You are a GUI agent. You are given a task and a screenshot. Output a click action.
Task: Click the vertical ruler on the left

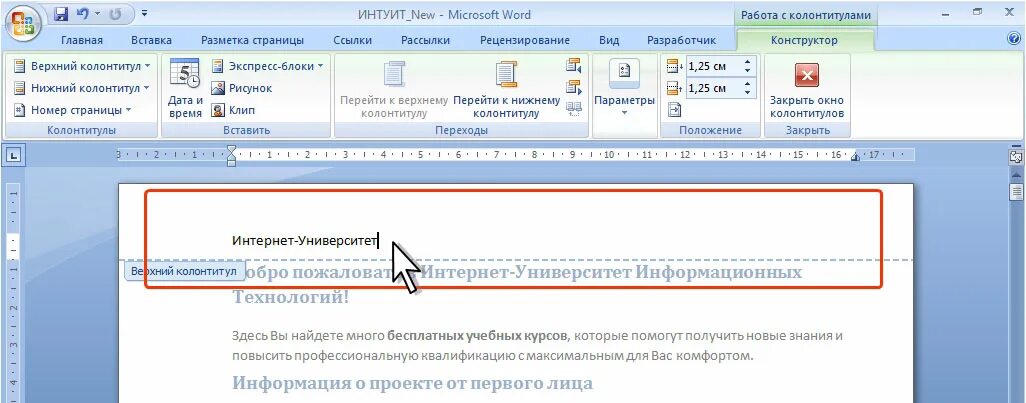click(15, 293)
